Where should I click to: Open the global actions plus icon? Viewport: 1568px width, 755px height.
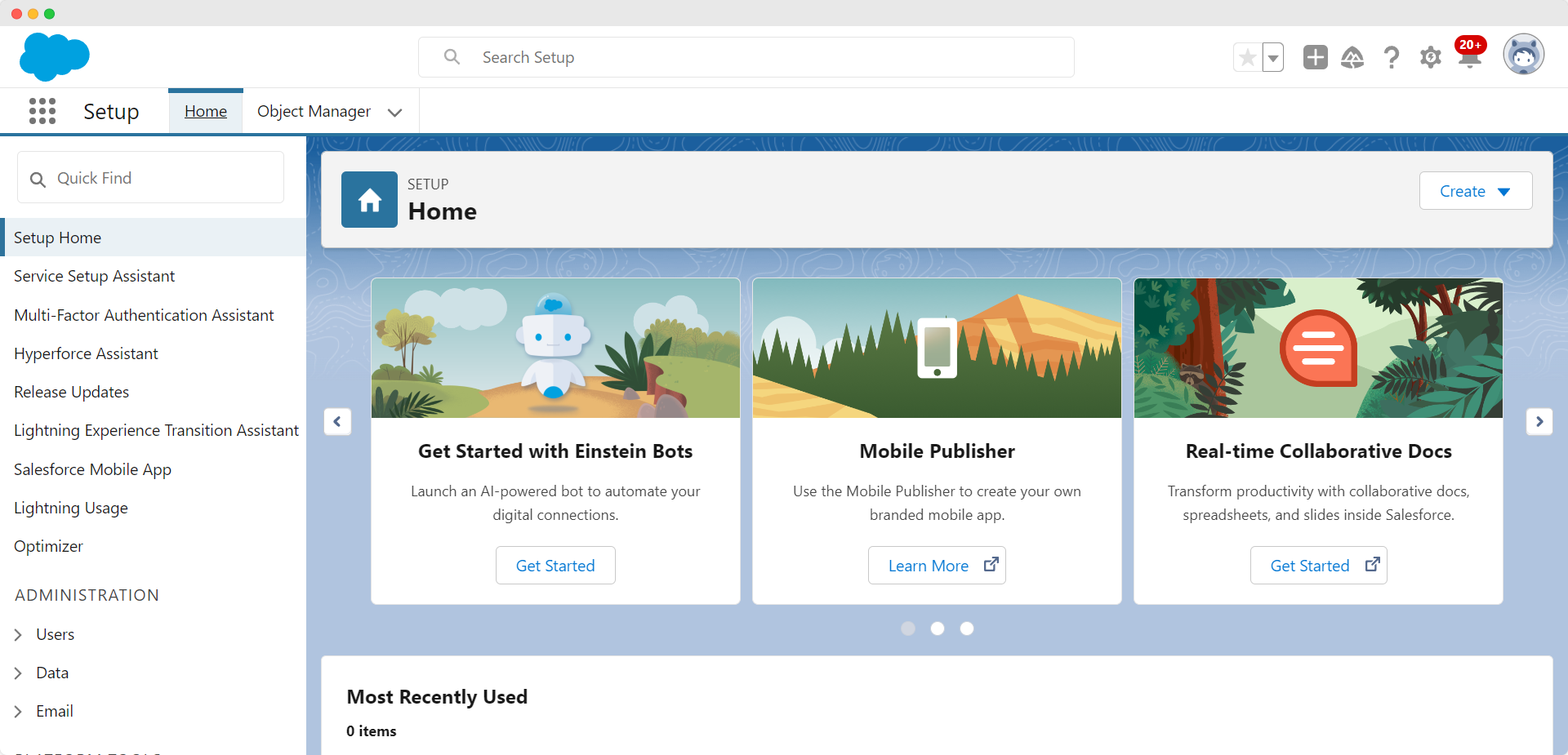click(1316, 57)
